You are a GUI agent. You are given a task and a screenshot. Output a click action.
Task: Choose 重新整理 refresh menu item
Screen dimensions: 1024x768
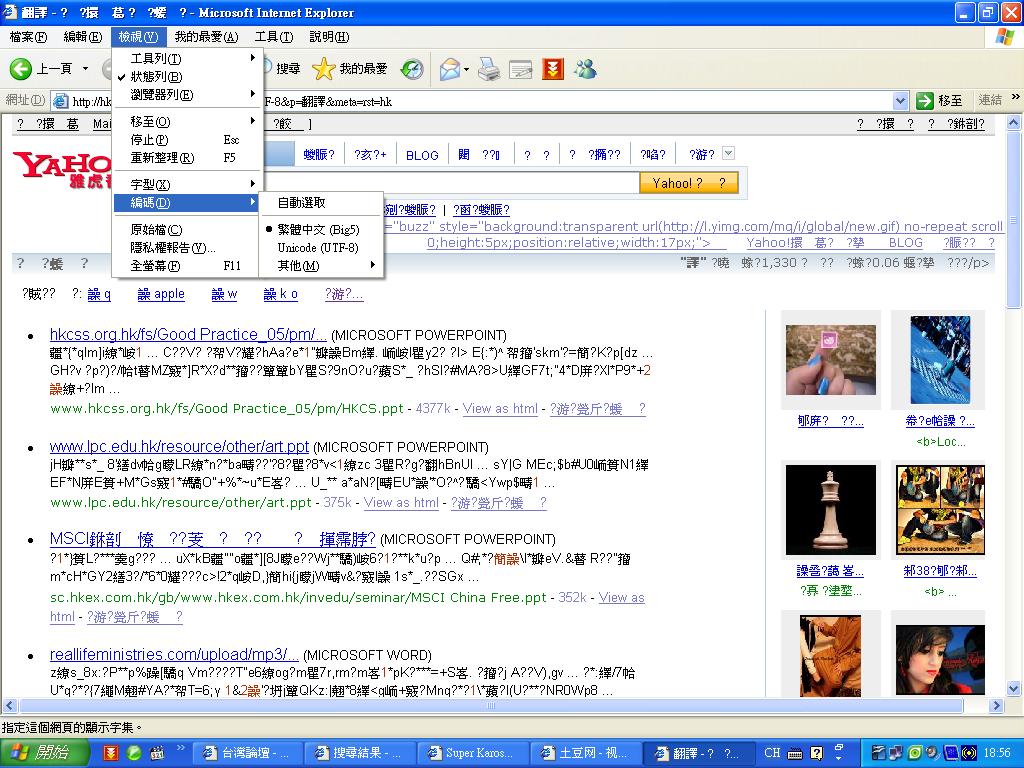187,157
